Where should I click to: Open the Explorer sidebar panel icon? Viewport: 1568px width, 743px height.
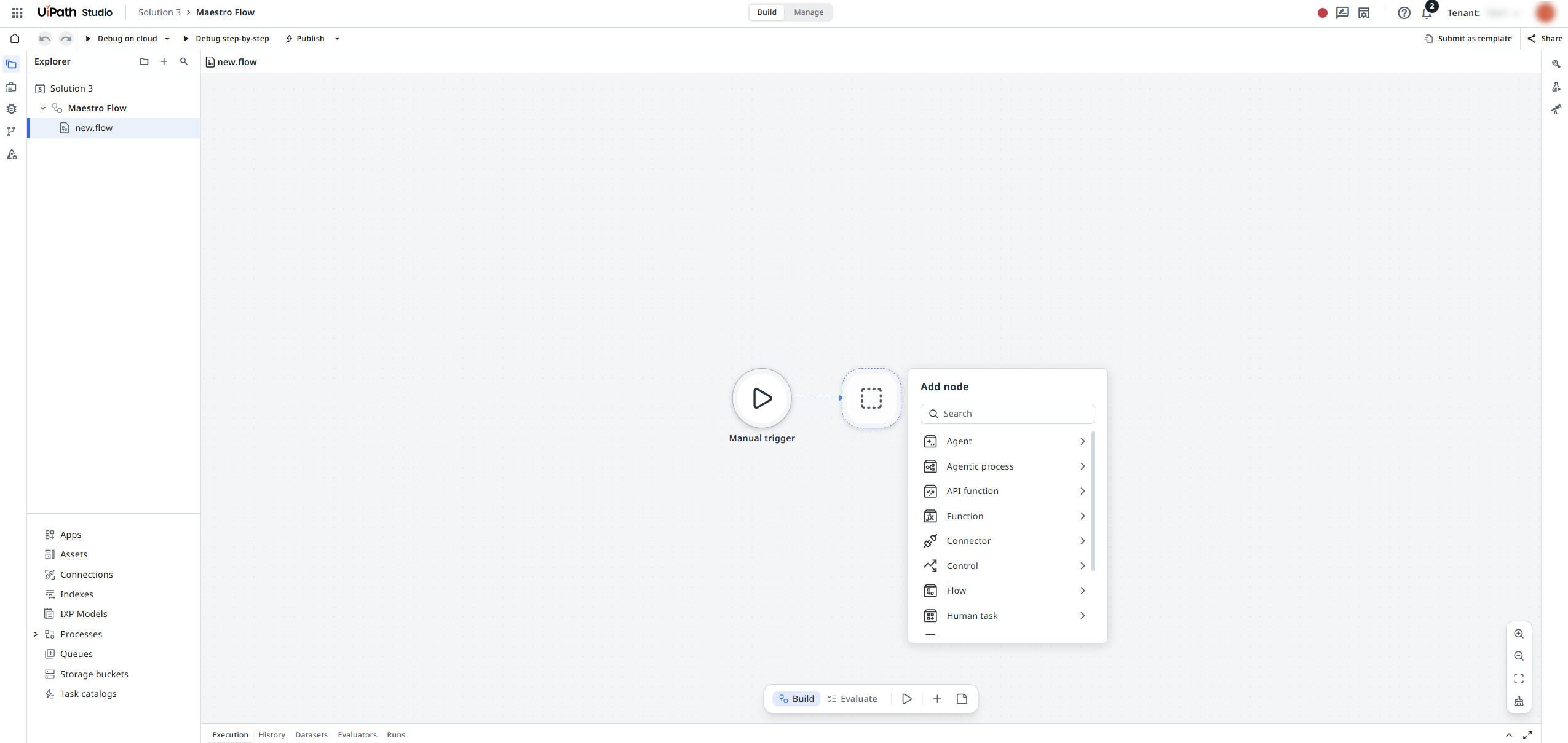[12, 64]
